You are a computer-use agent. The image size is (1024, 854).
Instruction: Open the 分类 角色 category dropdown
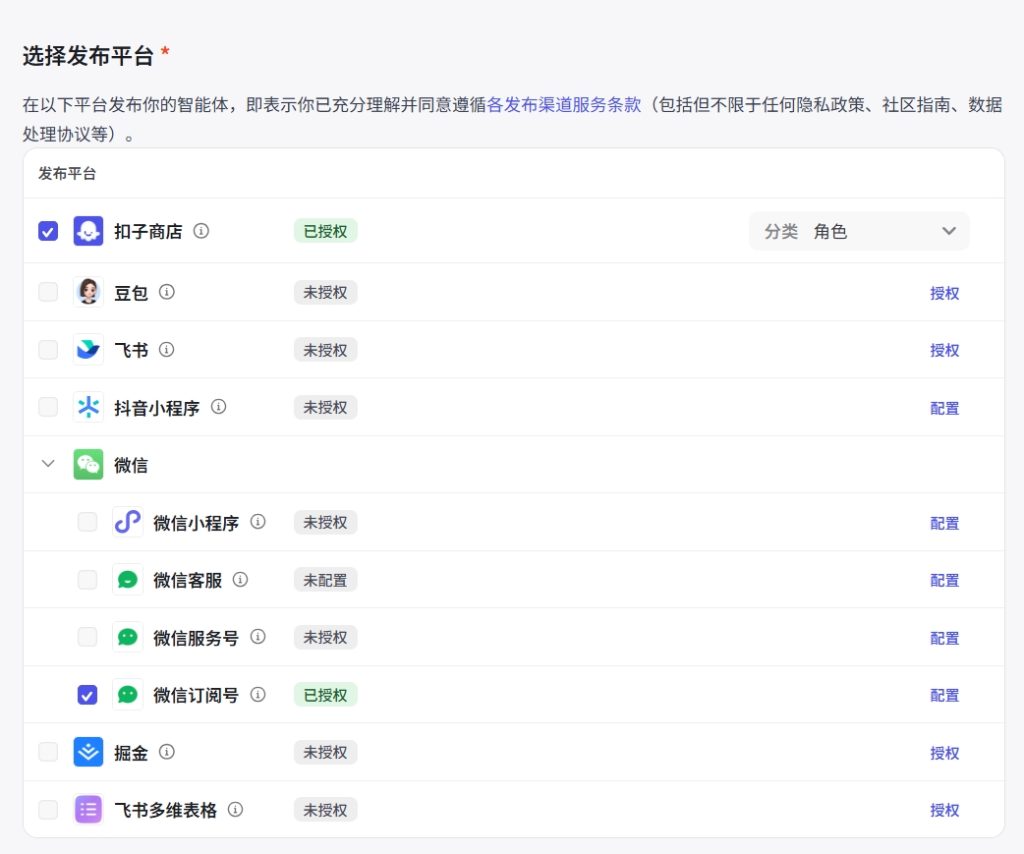coord(859,231)
